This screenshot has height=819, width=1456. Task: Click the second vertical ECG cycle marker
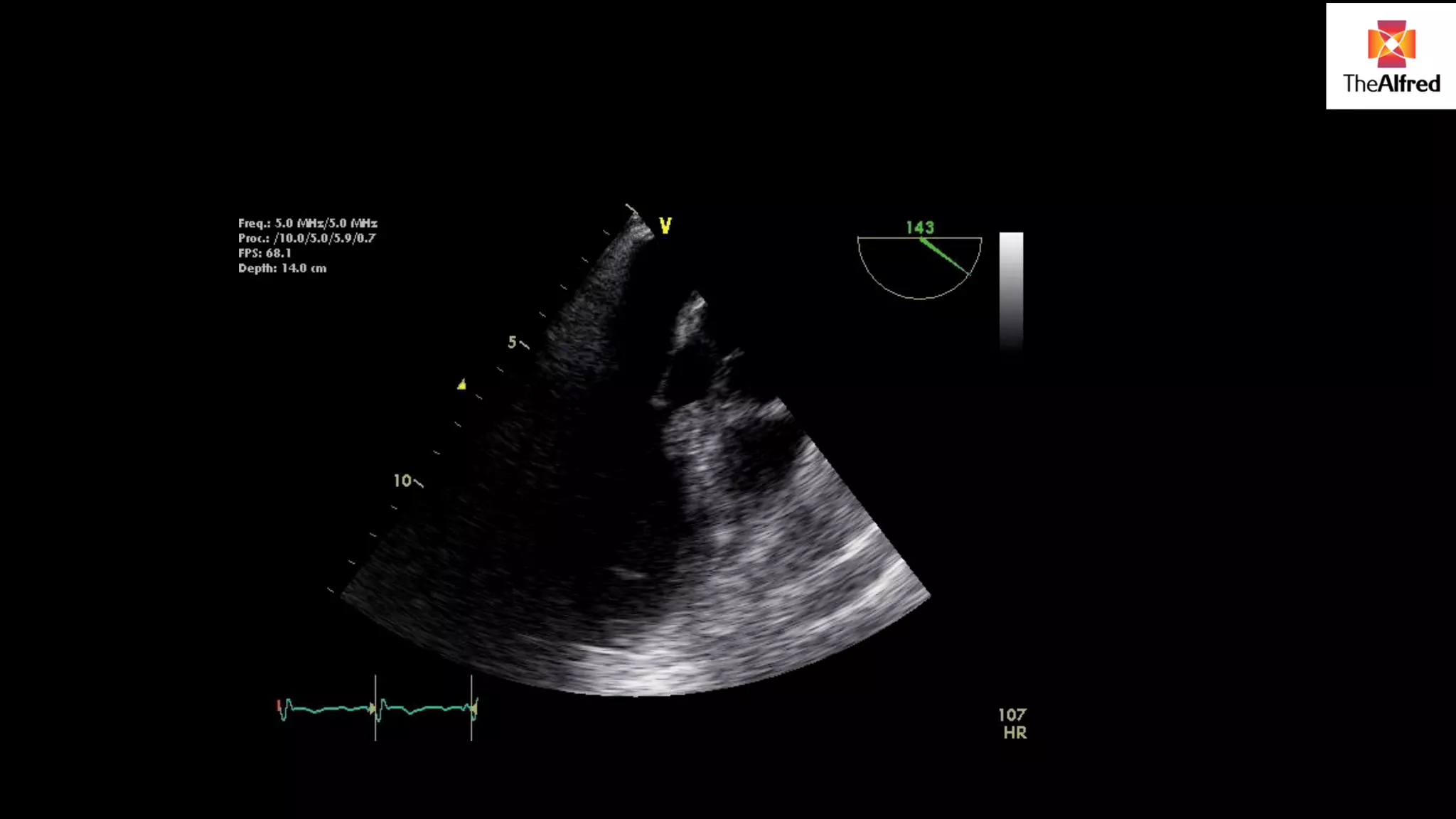(471, 707)
